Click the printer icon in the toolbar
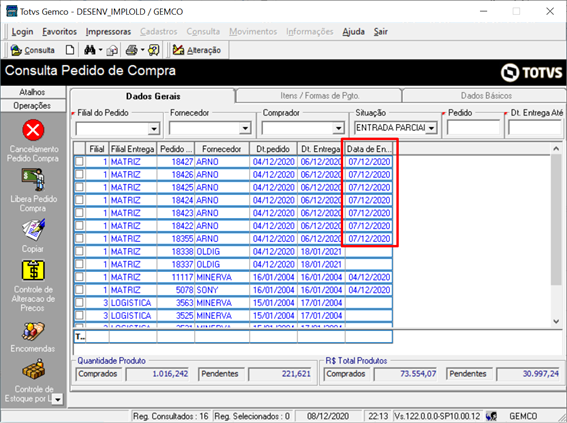This screenshot has width=567, height=423. click(x=132, y=50)
